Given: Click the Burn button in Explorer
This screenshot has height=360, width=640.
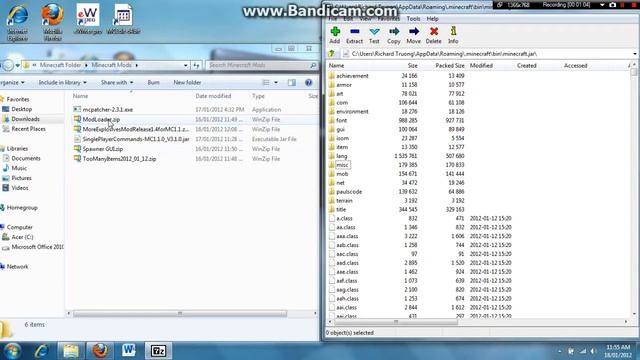Looking at the screenshot, I should pos(153,82).
